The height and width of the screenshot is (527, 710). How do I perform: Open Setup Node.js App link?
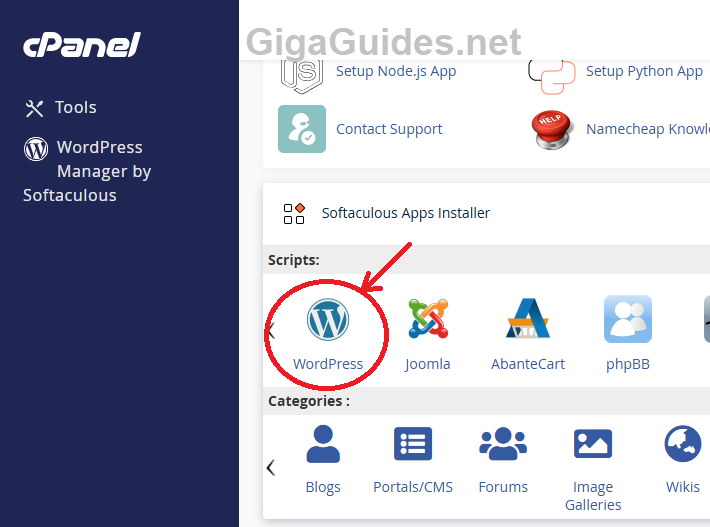point(396,71)
